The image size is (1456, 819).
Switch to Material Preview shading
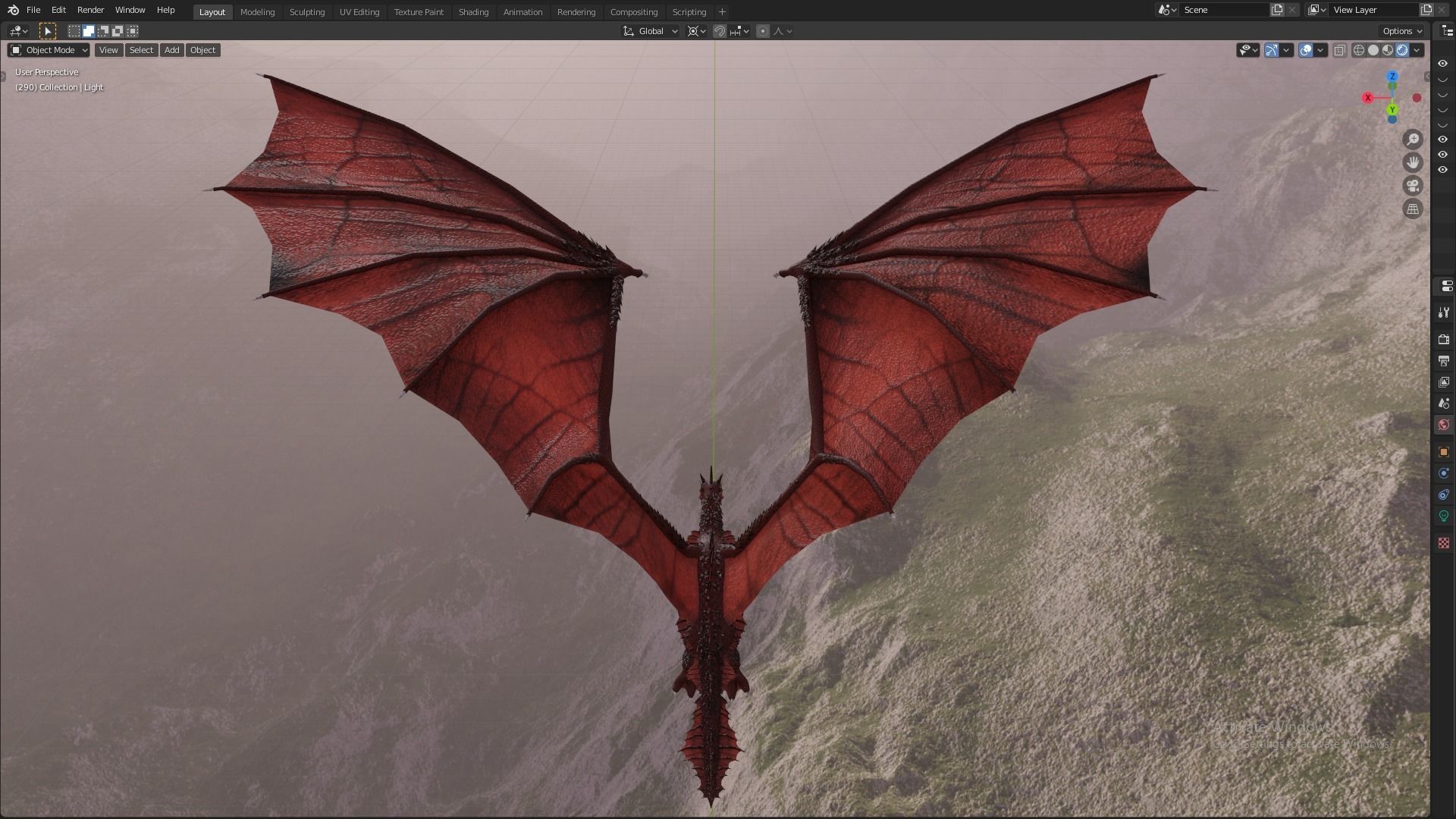pos(1388,50)
